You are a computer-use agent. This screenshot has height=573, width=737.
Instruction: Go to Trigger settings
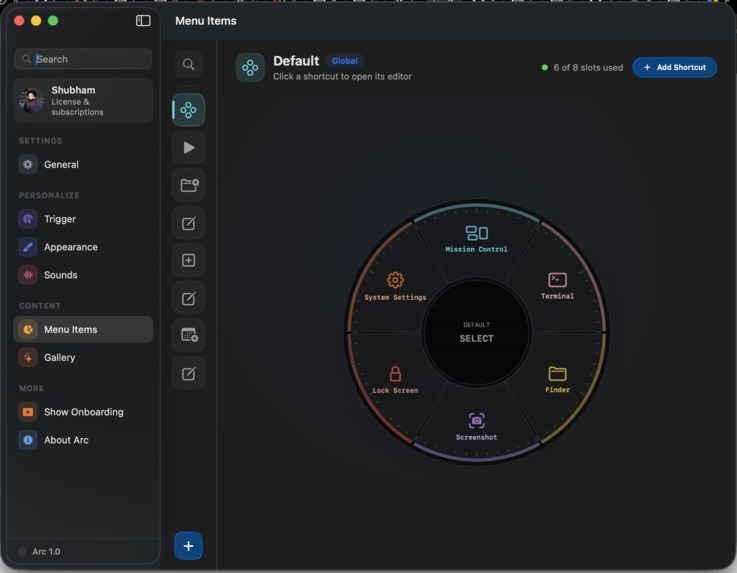tap(83, 219)
